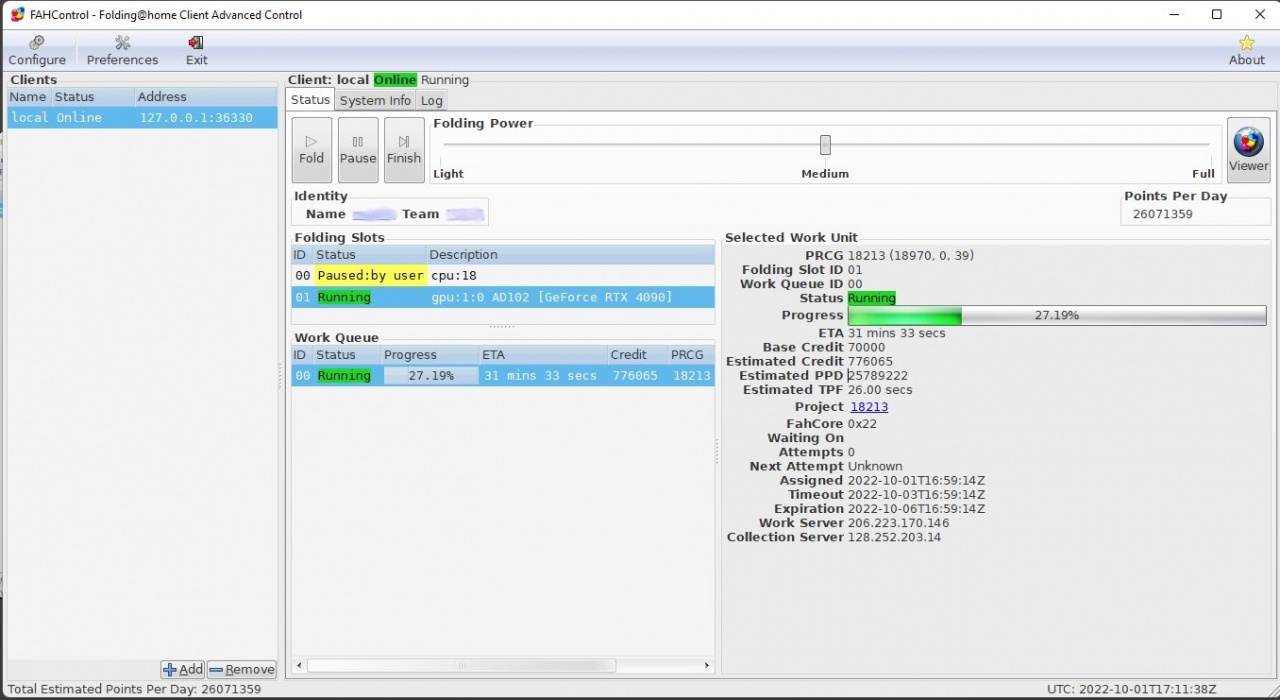Screen dimensions: 1280x700
Task: Click the Folding Power slider handle
Action: coord(825,145)
